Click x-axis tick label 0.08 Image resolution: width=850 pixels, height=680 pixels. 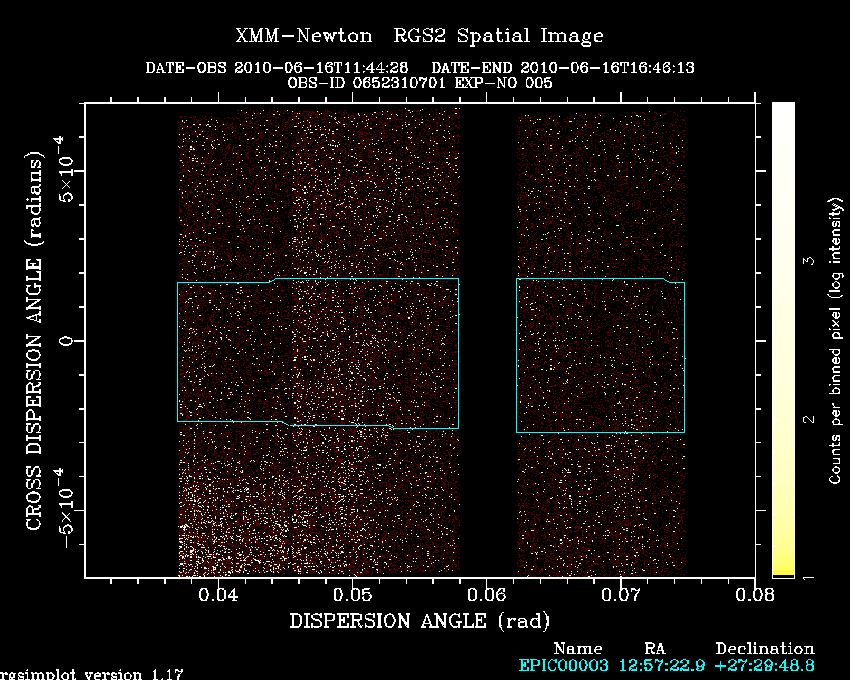(755, 595)
